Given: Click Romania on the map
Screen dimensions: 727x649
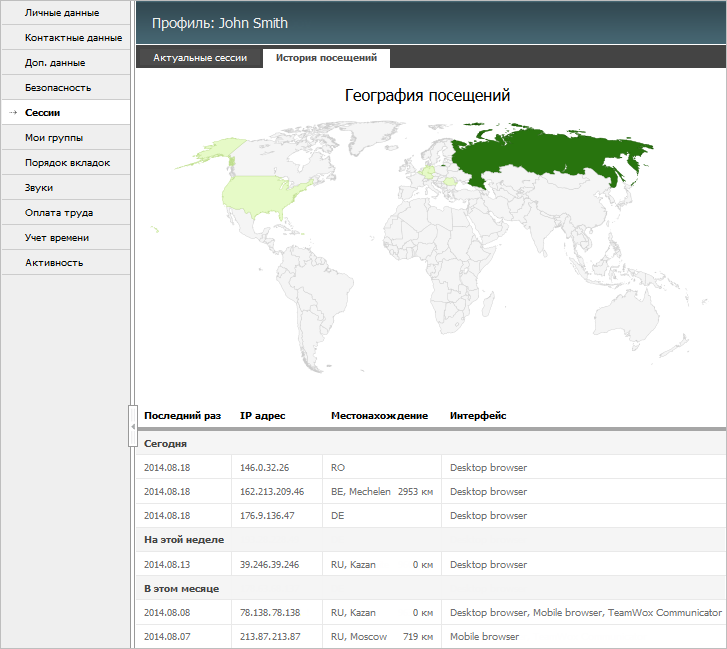Looking at the screenshot, I should [x=450, y=181].
